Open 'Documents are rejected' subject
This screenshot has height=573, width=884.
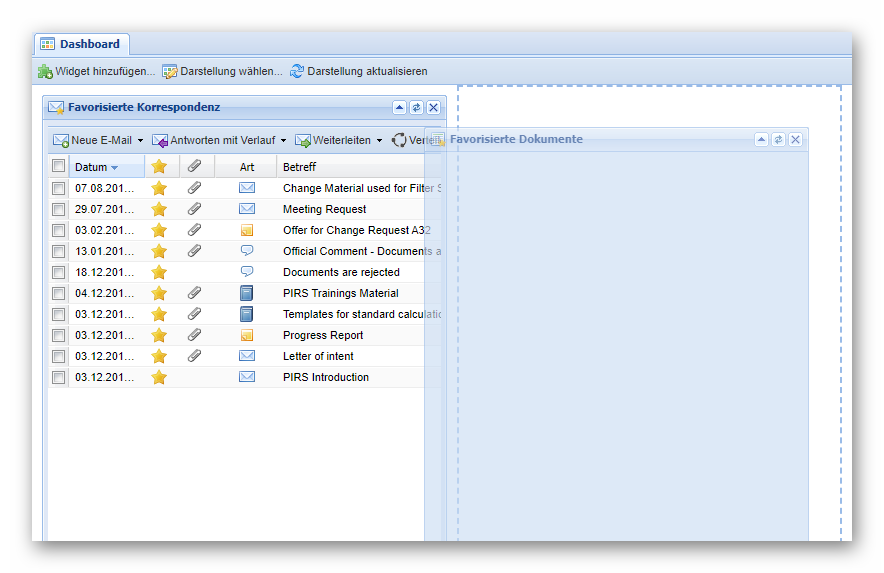pyautogui.click(x=341, y=272)
